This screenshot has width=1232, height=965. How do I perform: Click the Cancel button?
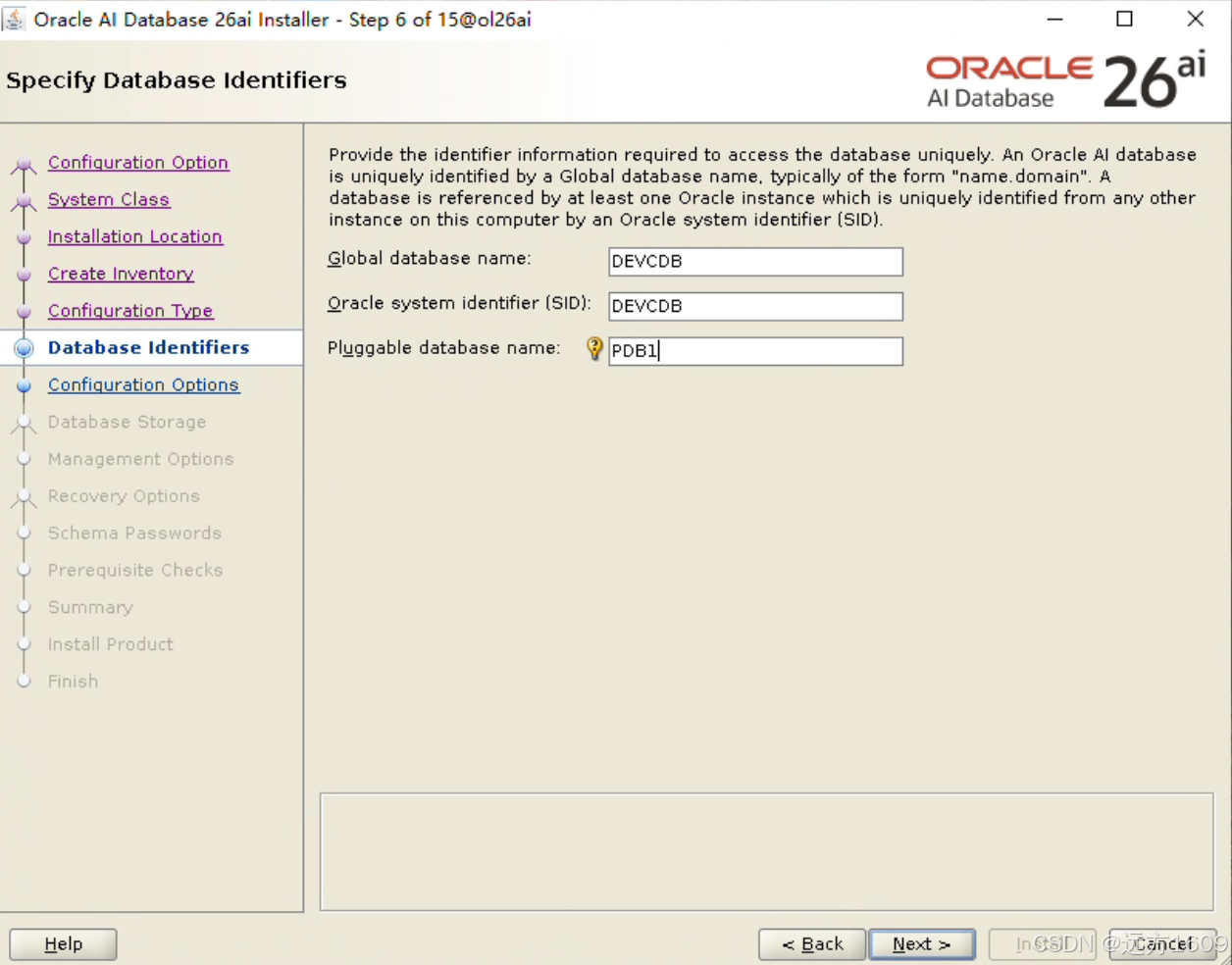[1162, 944]
